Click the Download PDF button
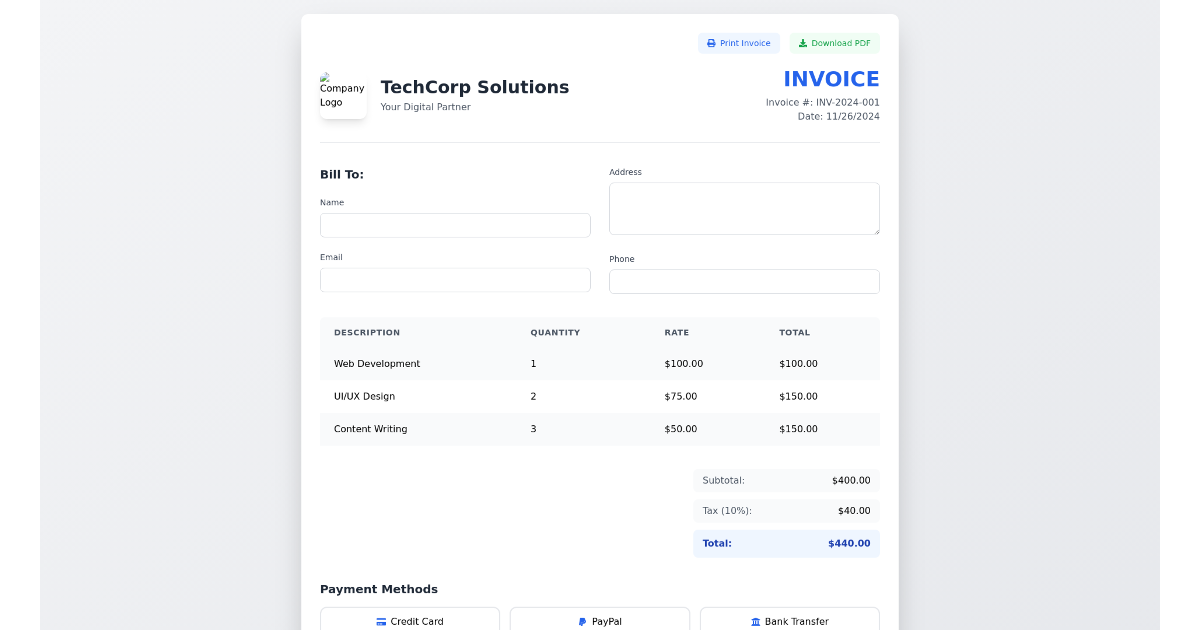Screen dimensions: 1200x630 (834, 43)
